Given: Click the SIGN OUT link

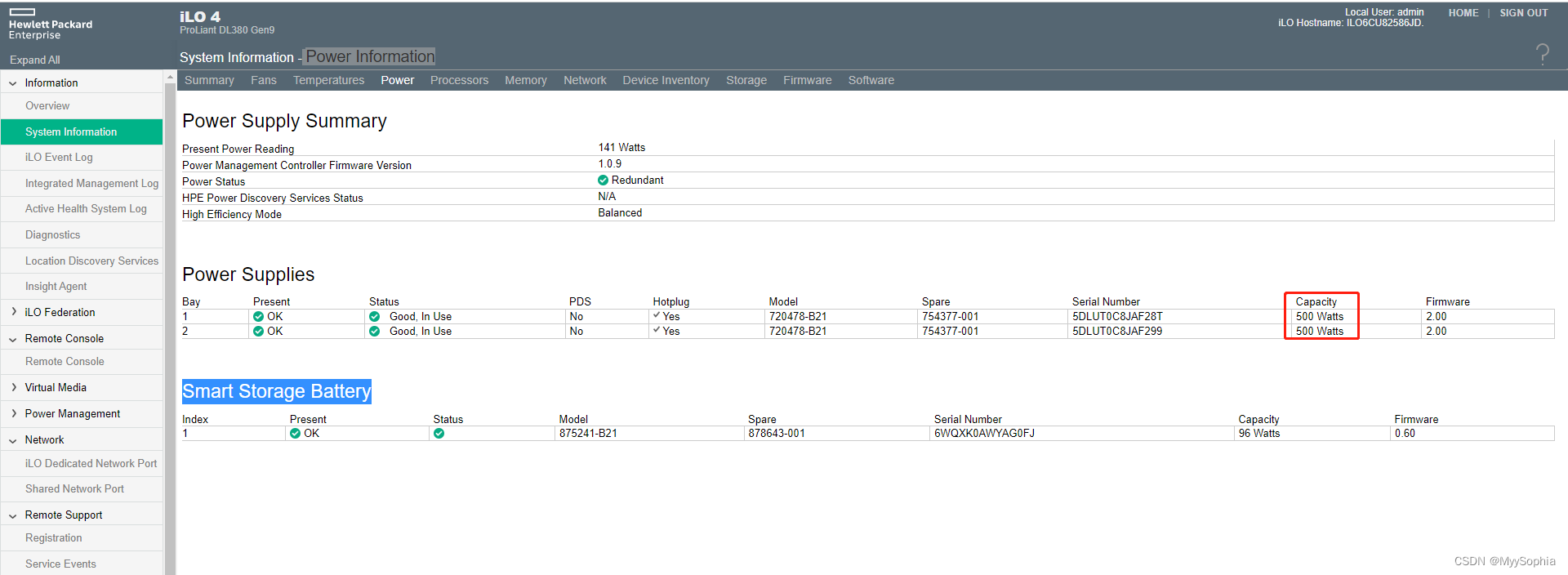Looking at the screenshot, I should pos(1524,13).
